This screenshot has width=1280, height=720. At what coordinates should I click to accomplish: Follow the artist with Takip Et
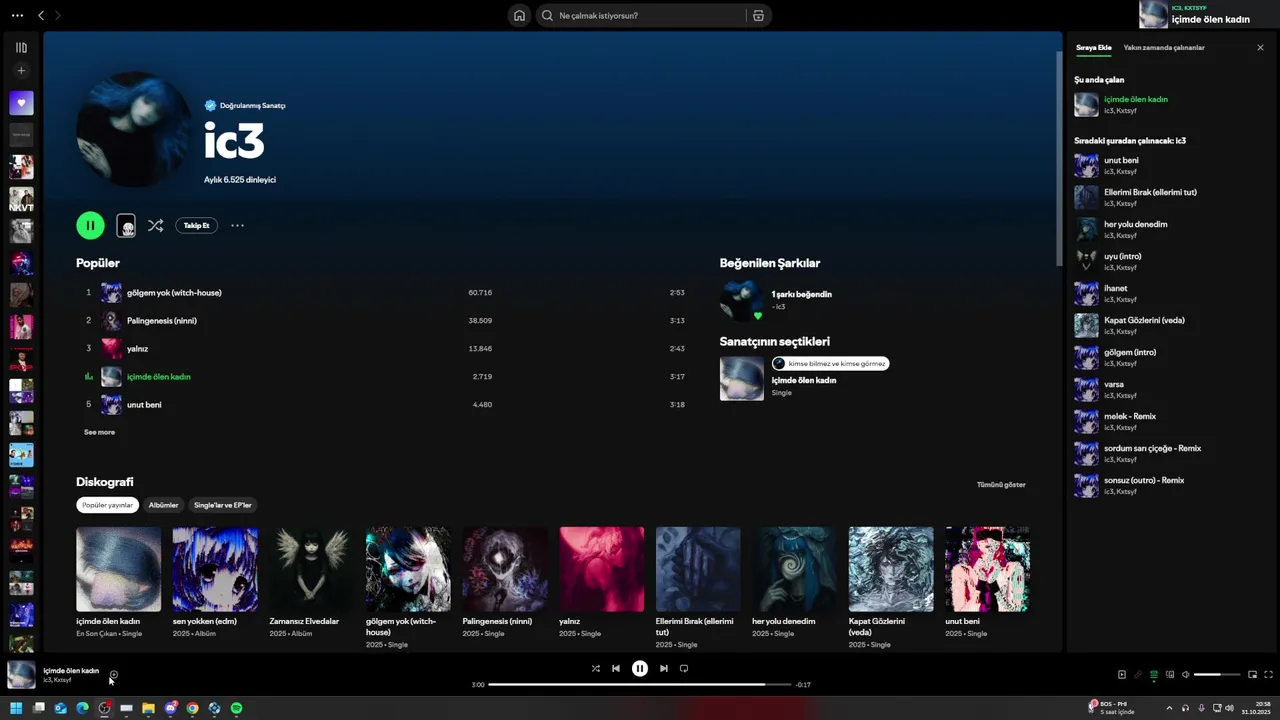[196, 226]
